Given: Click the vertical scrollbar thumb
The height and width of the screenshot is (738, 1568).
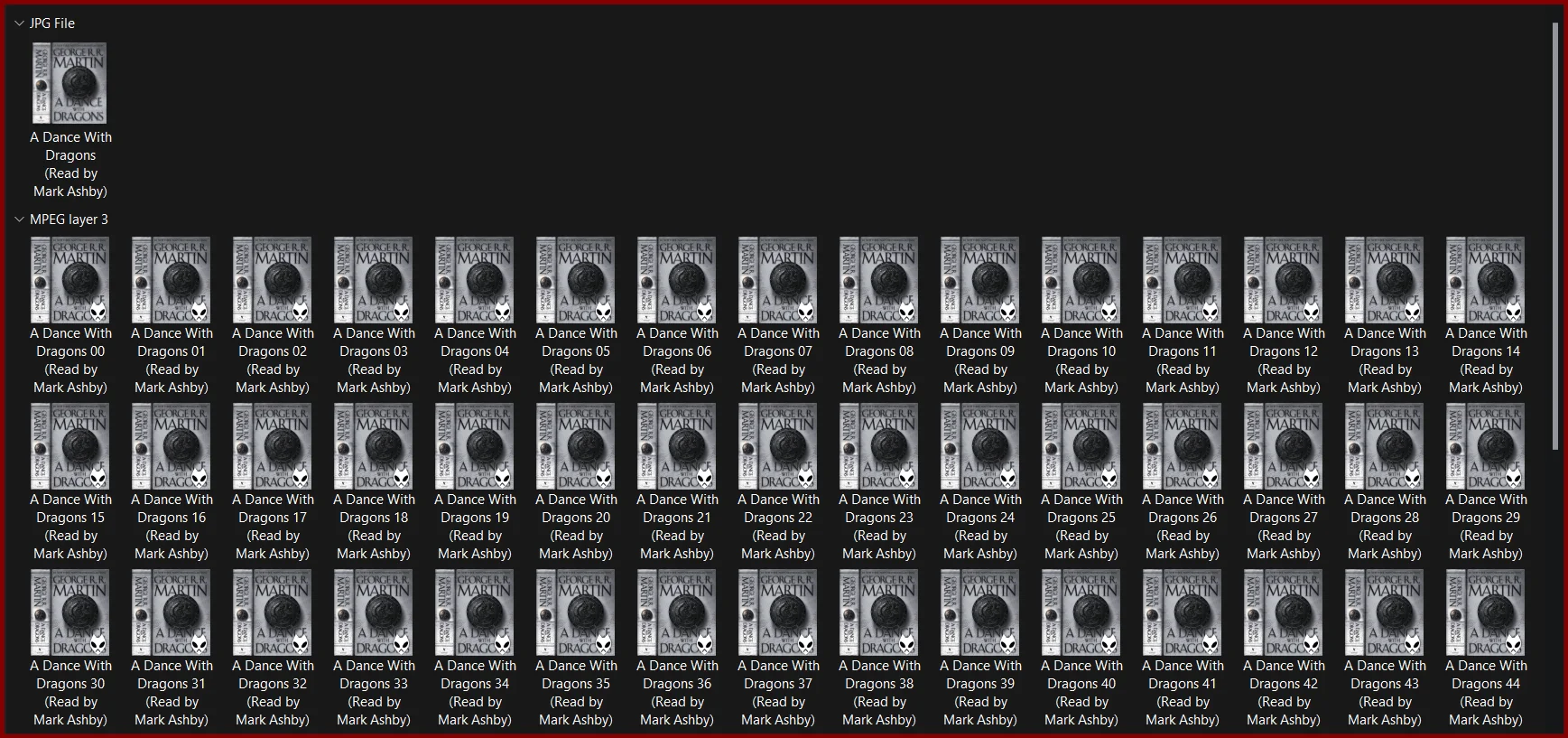Looking at the screenshot, I should tap(1555, 237).
